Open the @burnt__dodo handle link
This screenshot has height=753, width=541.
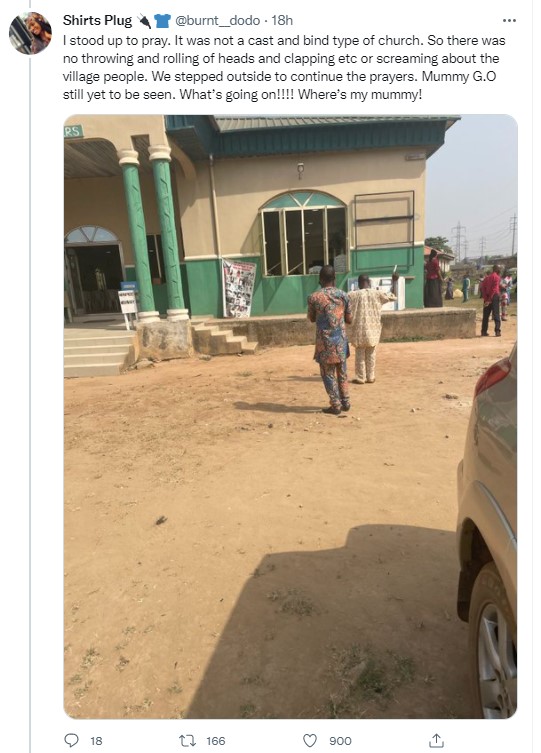coord(217,20)
